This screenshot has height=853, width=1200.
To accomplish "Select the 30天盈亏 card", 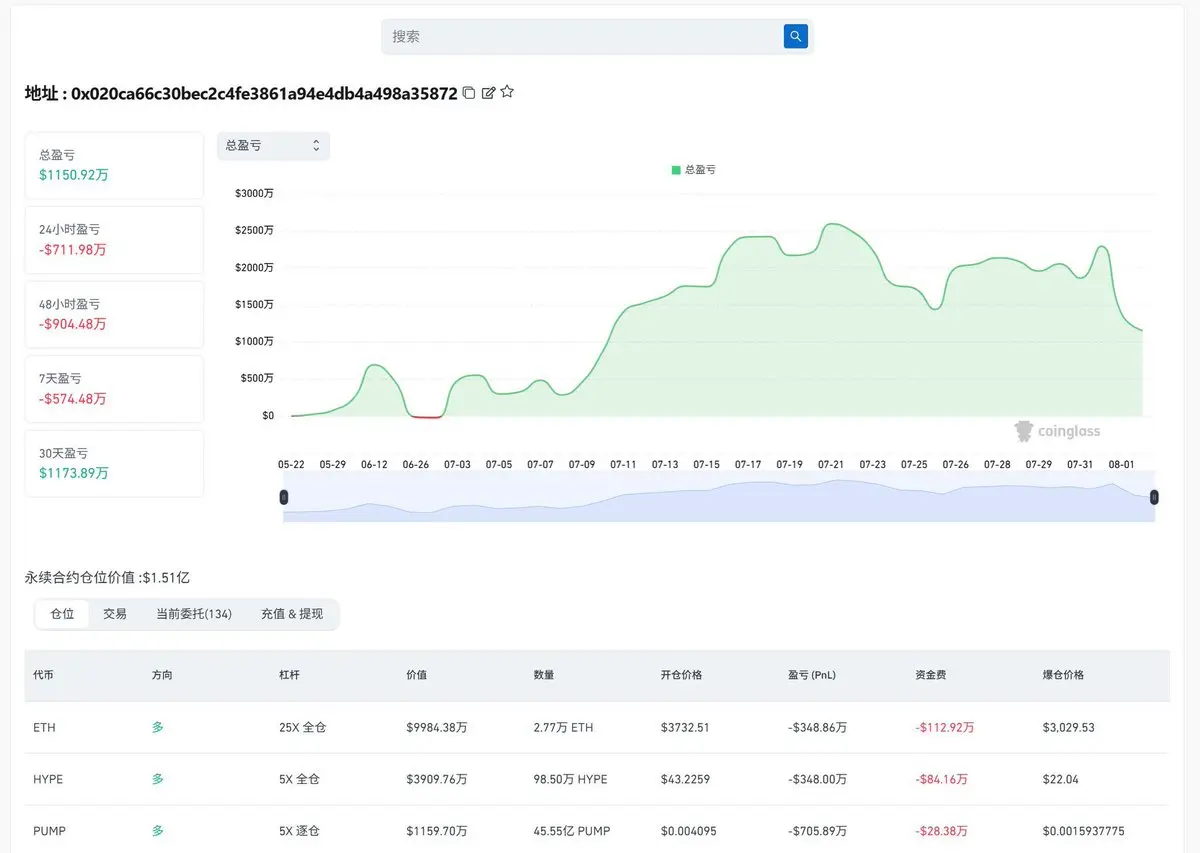I will tap(114, 463).
